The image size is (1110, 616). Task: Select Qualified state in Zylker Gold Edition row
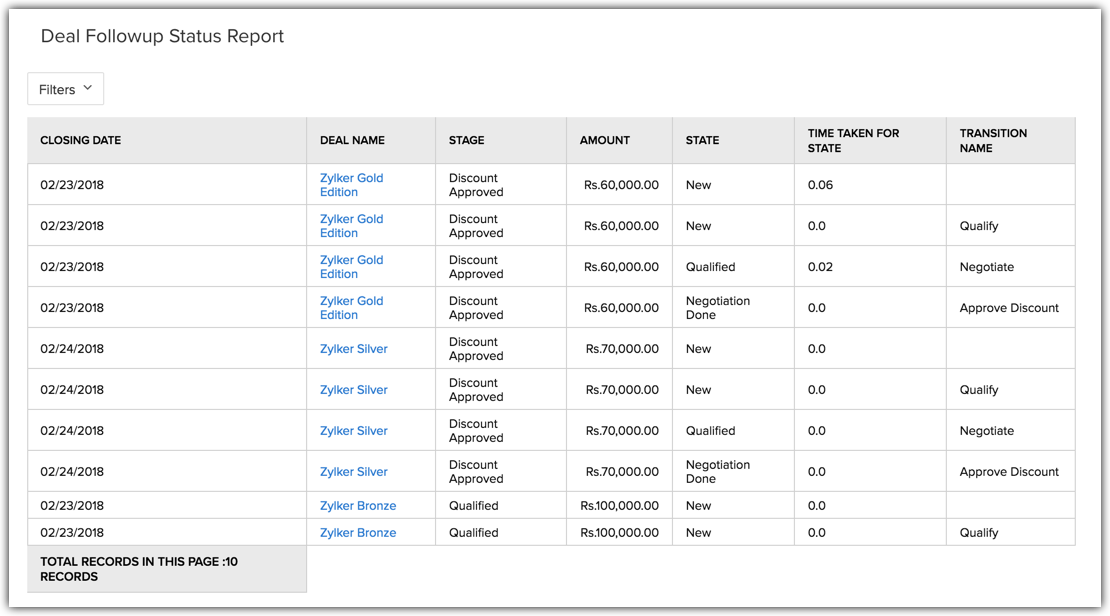[710, 267]
